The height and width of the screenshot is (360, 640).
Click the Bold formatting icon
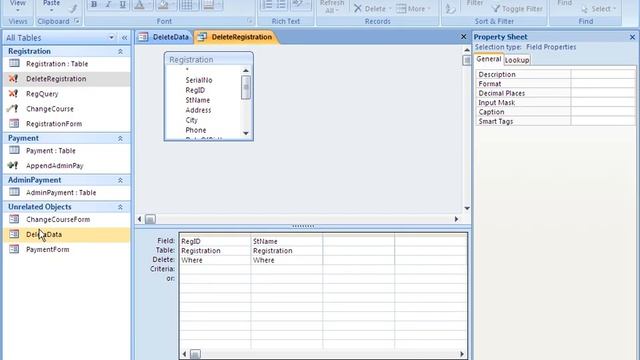click(94, 4)
